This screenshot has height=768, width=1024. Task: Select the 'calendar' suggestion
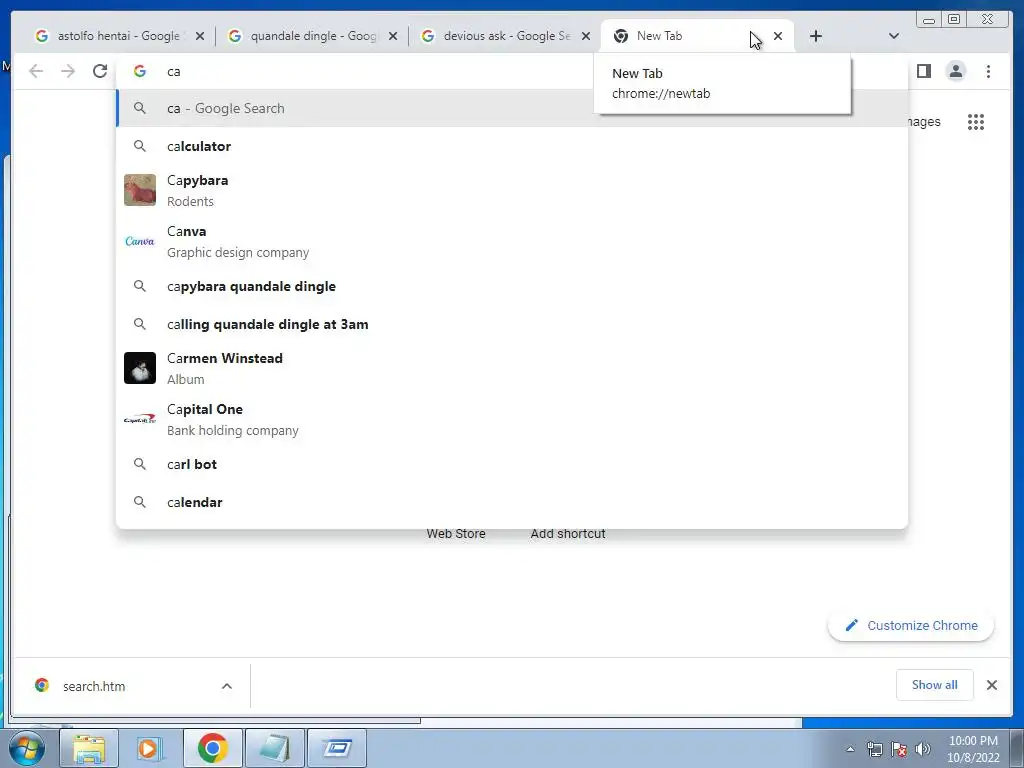511,502
